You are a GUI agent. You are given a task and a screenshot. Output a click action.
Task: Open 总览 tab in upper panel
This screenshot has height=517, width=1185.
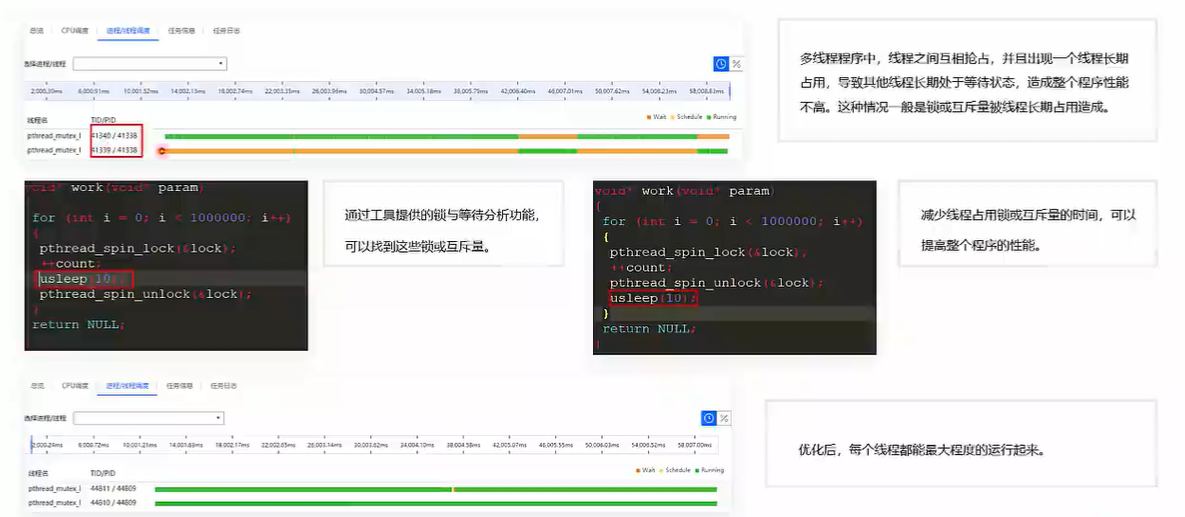(36, 31)
